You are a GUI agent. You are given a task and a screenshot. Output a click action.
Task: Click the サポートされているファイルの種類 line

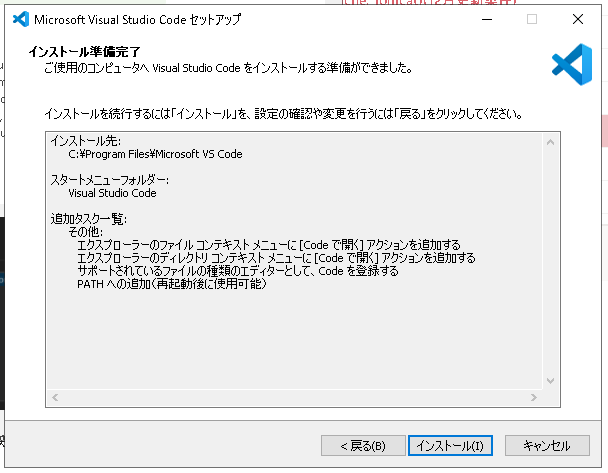pos(238,271)
